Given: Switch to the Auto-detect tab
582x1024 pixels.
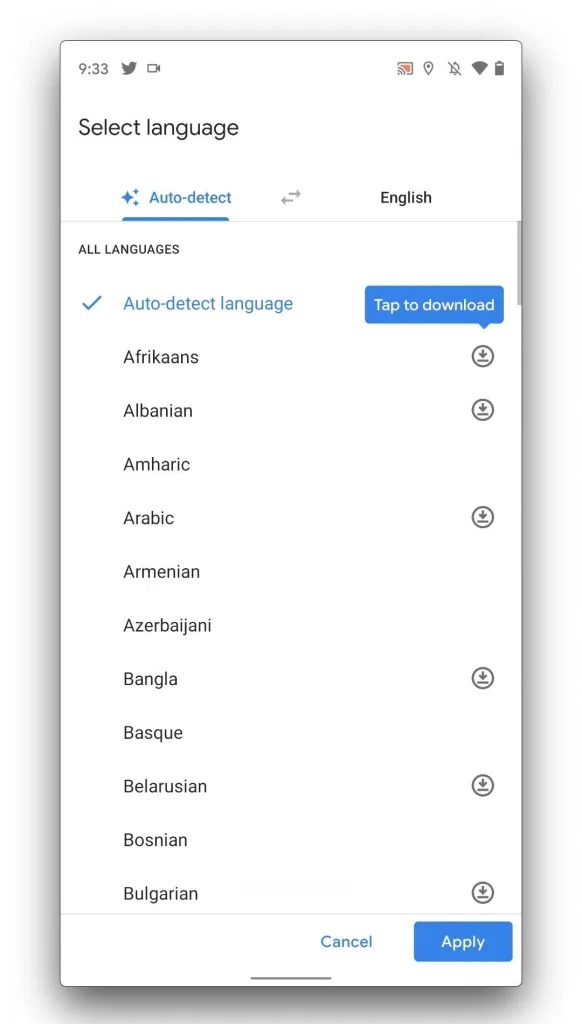Looking at the screenshot, I should click(x=176, y=197).
